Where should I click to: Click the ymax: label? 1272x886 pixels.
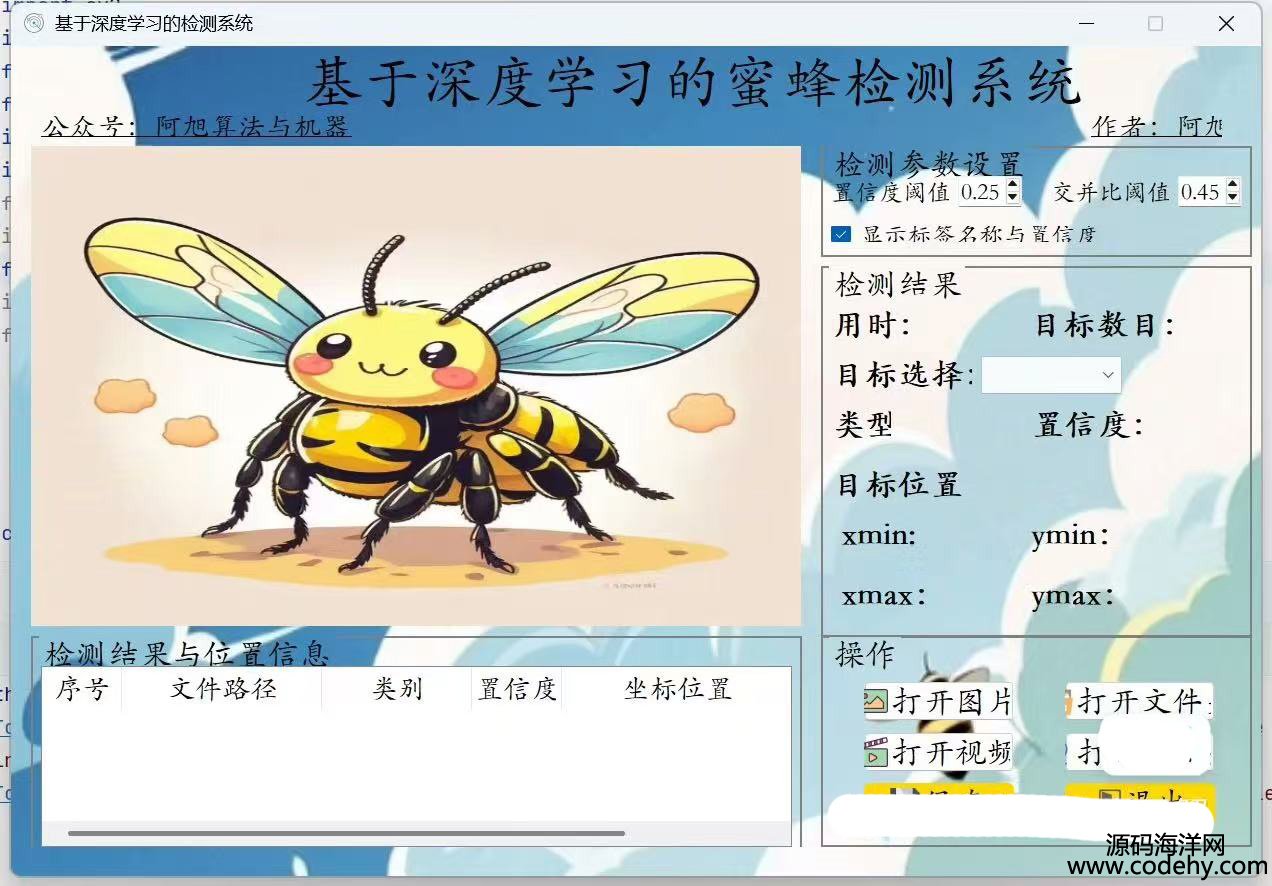point(1073,596)
